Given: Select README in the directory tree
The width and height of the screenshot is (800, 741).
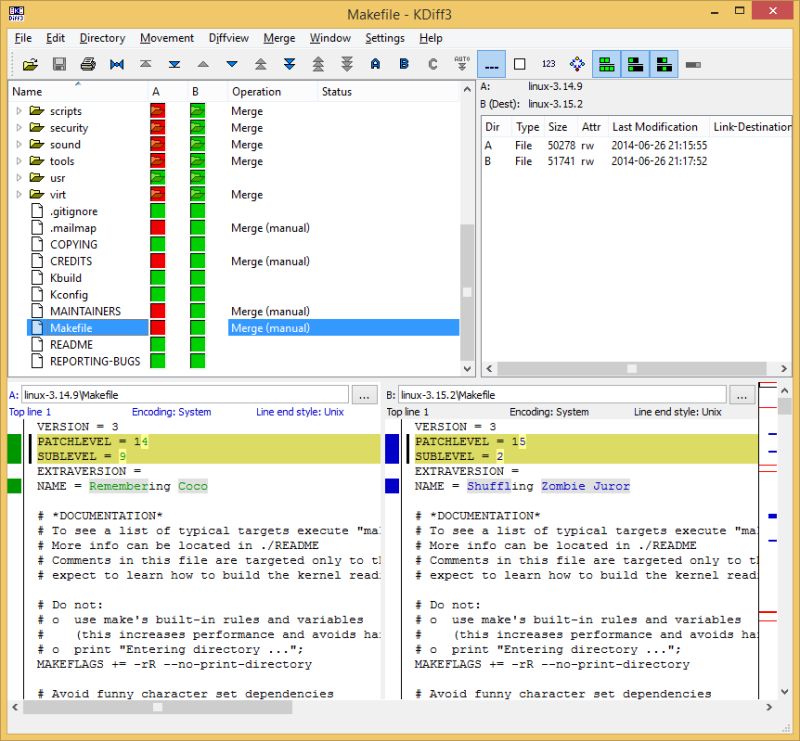Looking at the screenshot, I should tap(71, 344).
